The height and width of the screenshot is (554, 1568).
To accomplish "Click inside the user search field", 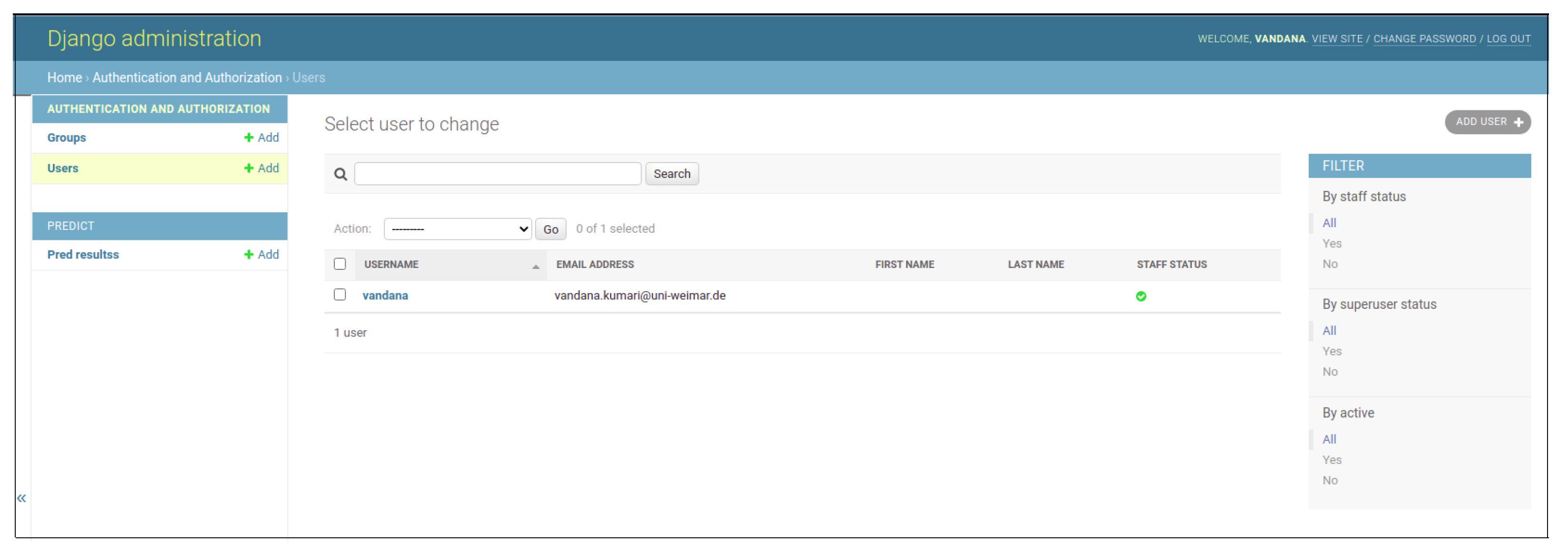I will click(x=497, y=174).
